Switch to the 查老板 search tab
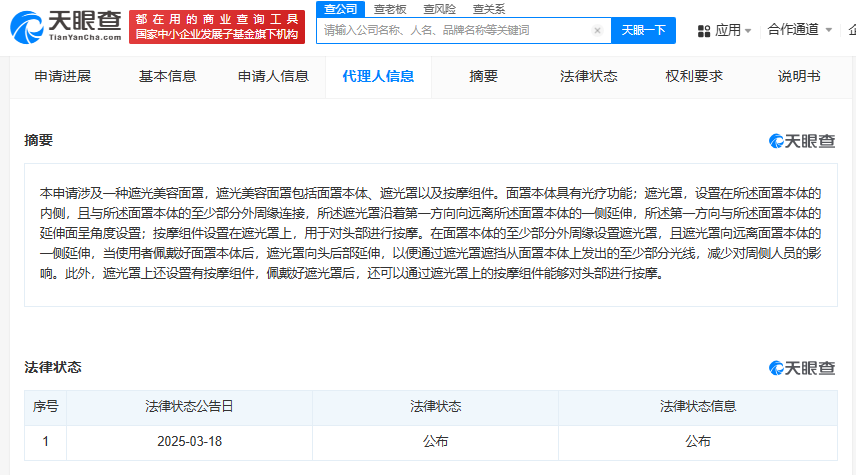This screenshot has height=475, width=856. click(x=390, y=9)
